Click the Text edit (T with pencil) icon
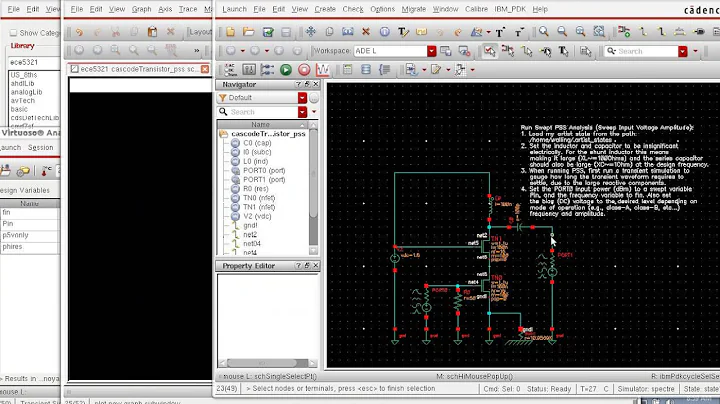720x404 pixels. tap(403, 32)
